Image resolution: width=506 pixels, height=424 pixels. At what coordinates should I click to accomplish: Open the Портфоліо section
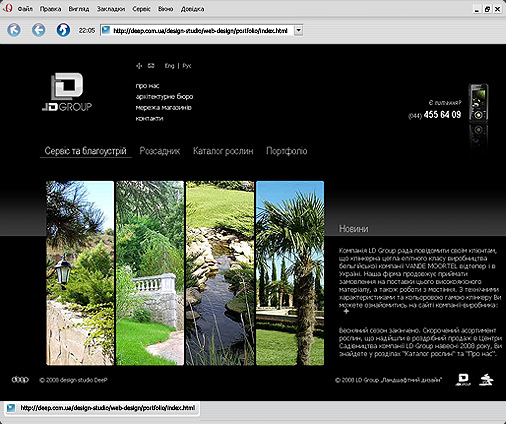tap(287, 151)
